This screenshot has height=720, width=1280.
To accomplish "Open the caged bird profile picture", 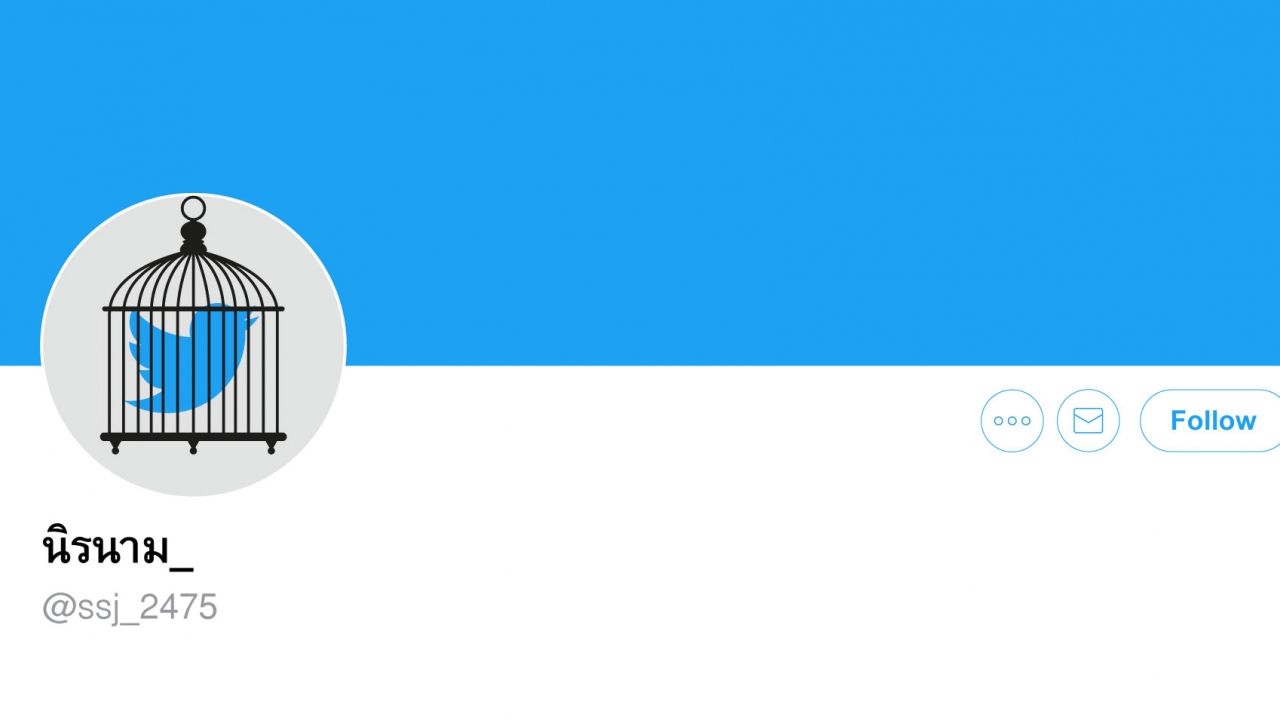I will [193, 345].
